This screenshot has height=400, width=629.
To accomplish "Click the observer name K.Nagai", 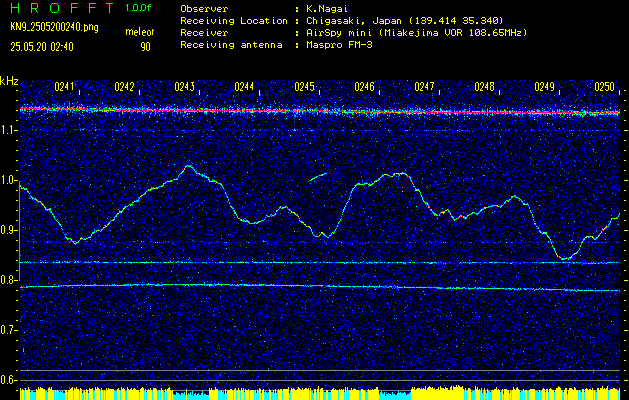I will (x=329, y=8).
